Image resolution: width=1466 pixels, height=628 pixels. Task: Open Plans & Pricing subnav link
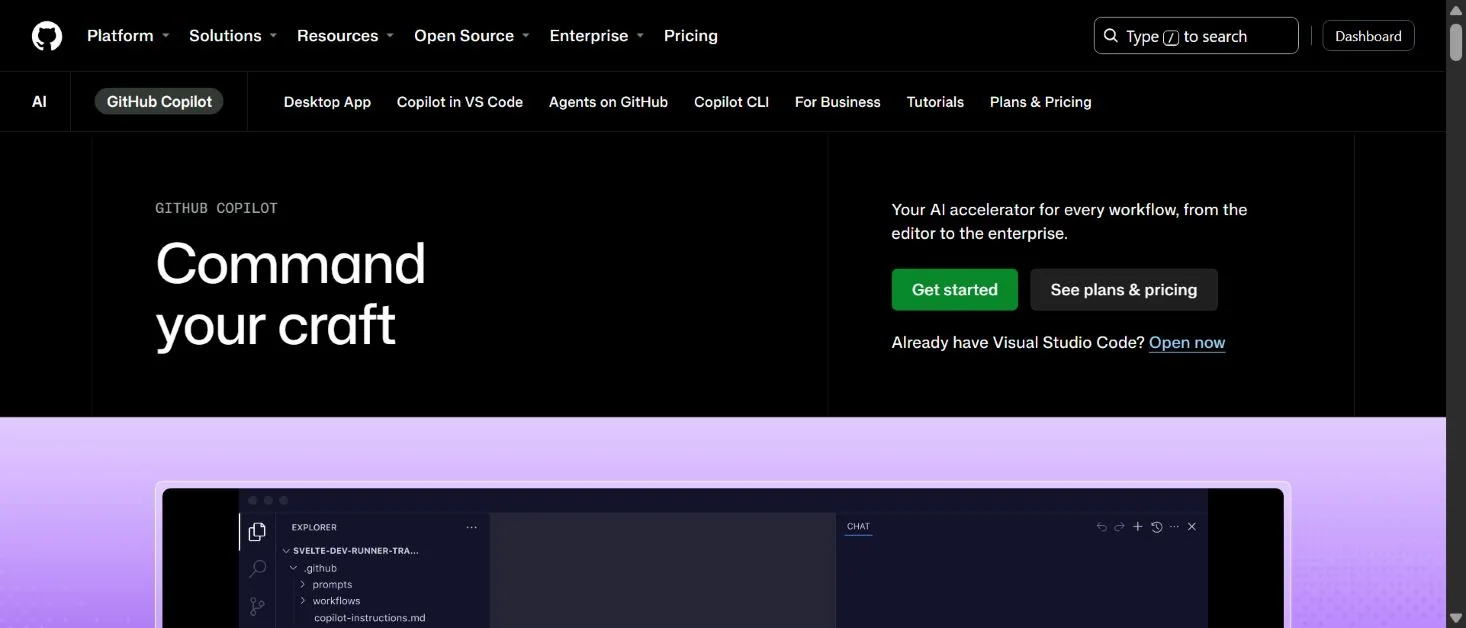[x=1040, y=102]
